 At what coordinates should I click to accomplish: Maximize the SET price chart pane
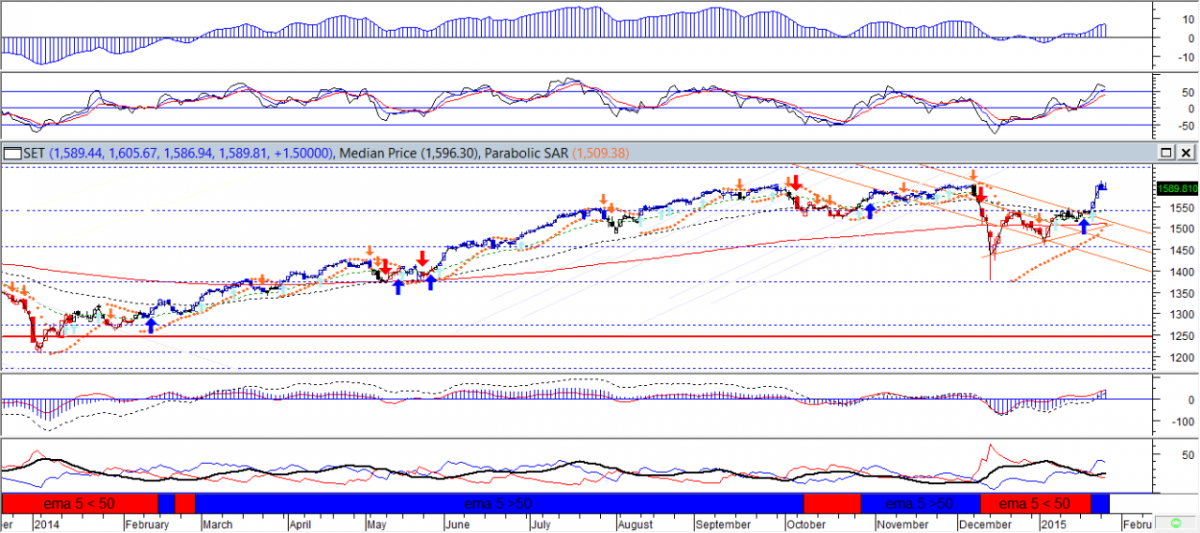coord(1166,152)
